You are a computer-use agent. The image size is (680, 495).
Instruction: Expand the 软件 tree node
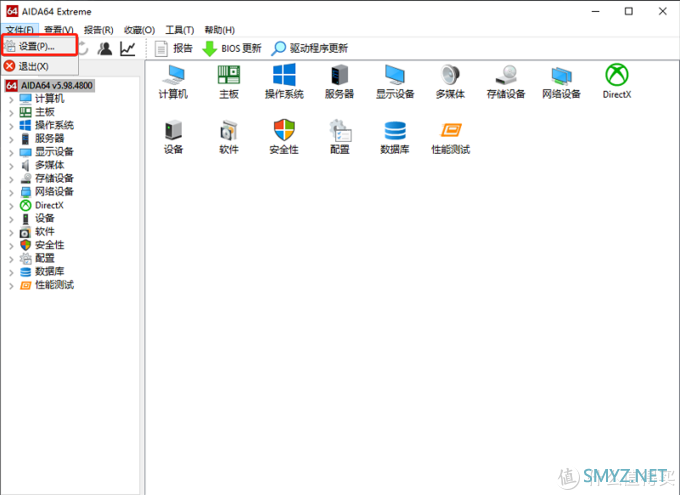(x=11, y=232)
